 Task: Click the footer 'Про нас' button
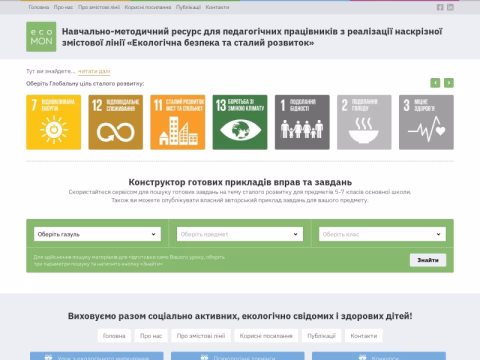point(151,336)
